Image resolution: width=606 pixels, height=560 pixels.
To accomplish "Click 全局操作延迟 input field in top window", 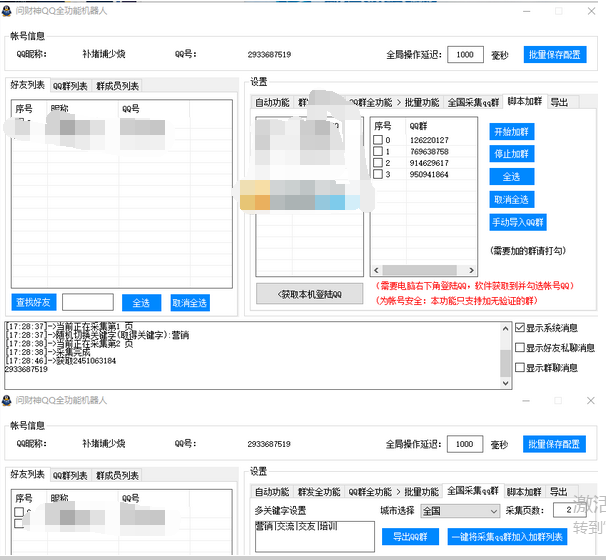I will (465, 54).
